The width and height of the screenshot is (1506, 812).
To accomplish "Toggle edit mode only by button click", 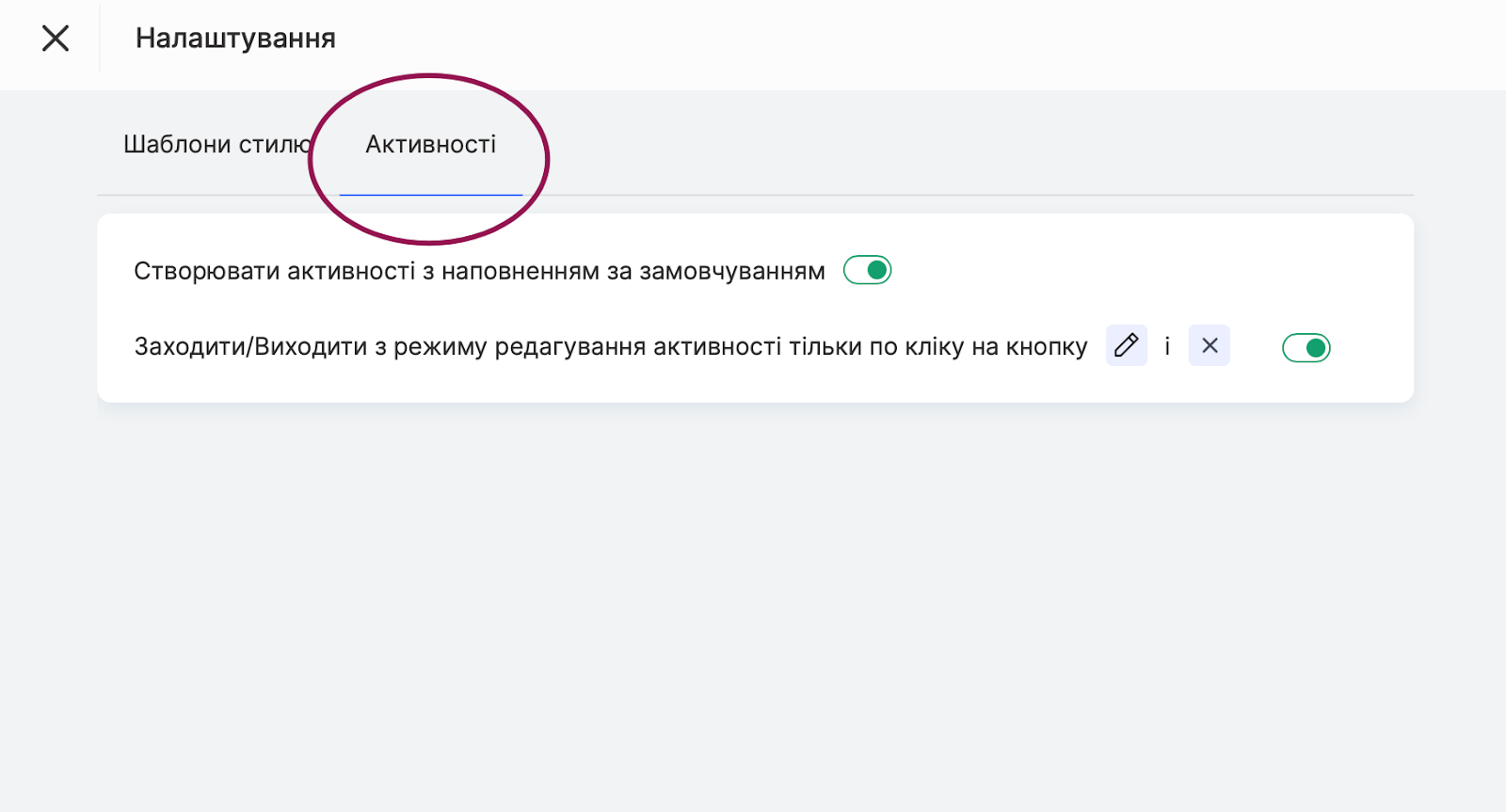I will pyautogui.click(x=1306, y=348).
